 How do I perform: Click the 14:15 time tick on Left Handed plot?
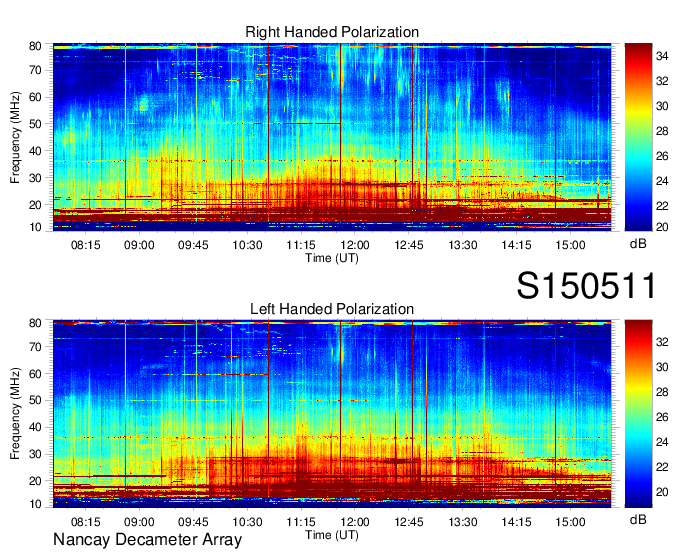pos(517,522)
